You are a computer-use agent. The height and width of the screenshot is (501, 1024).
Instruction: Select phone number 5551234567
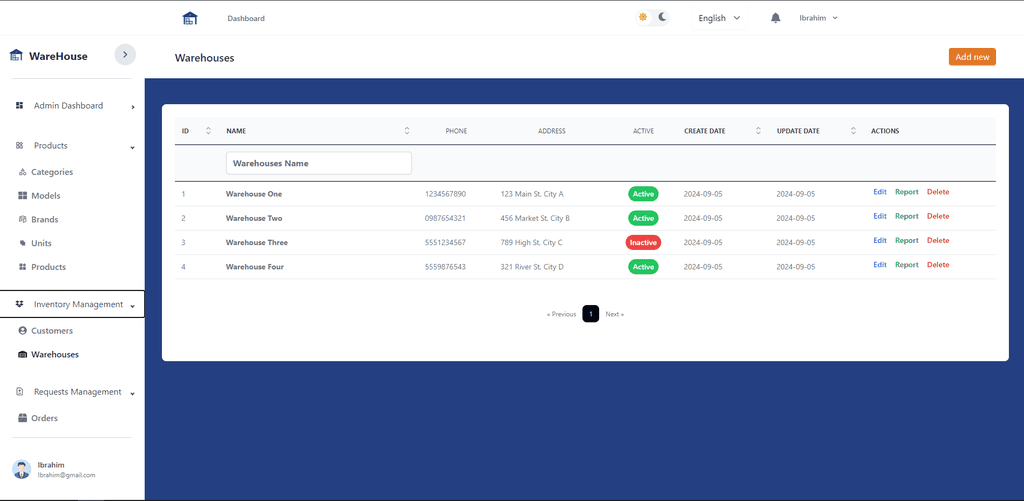point(445,242)
